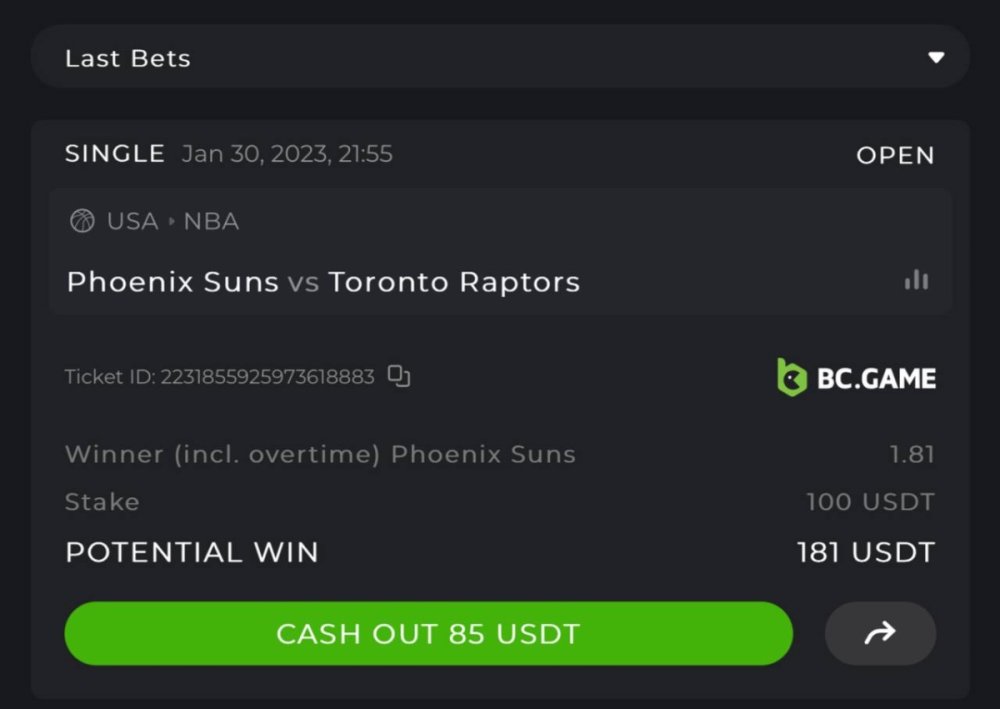Click the 181 USDT potential win amount
1000x709 pixels.
click(865, 552)
